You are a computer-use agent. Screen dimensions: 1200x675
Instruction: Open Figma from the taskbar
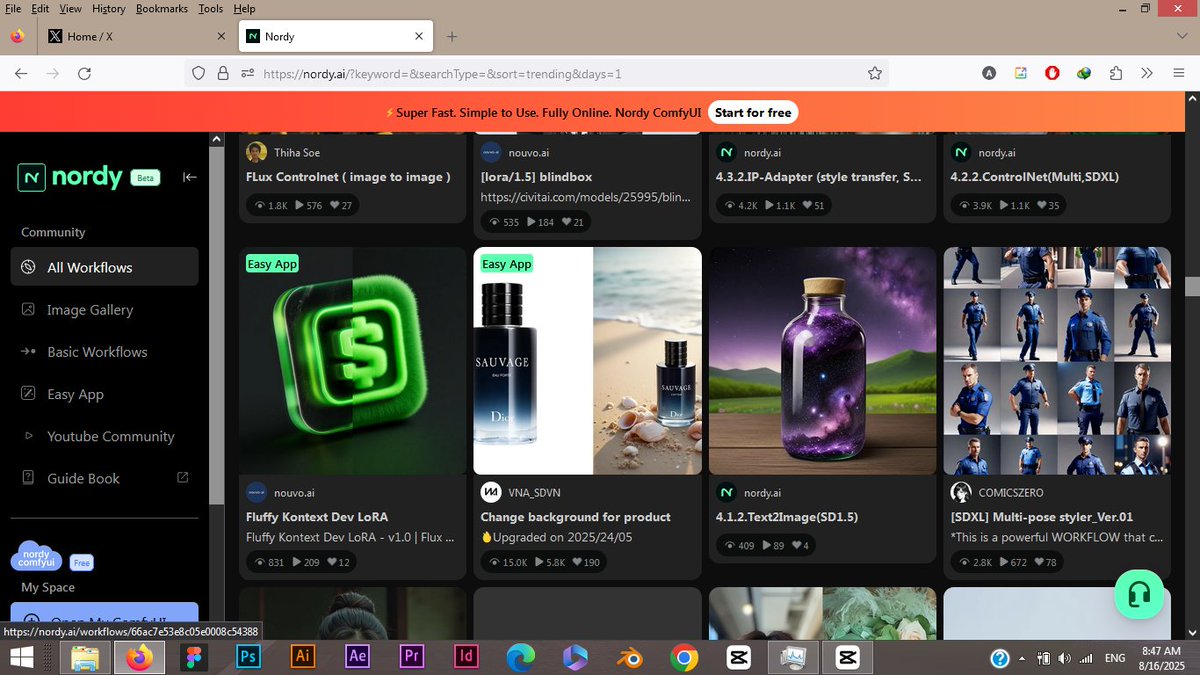click(193, 657)
